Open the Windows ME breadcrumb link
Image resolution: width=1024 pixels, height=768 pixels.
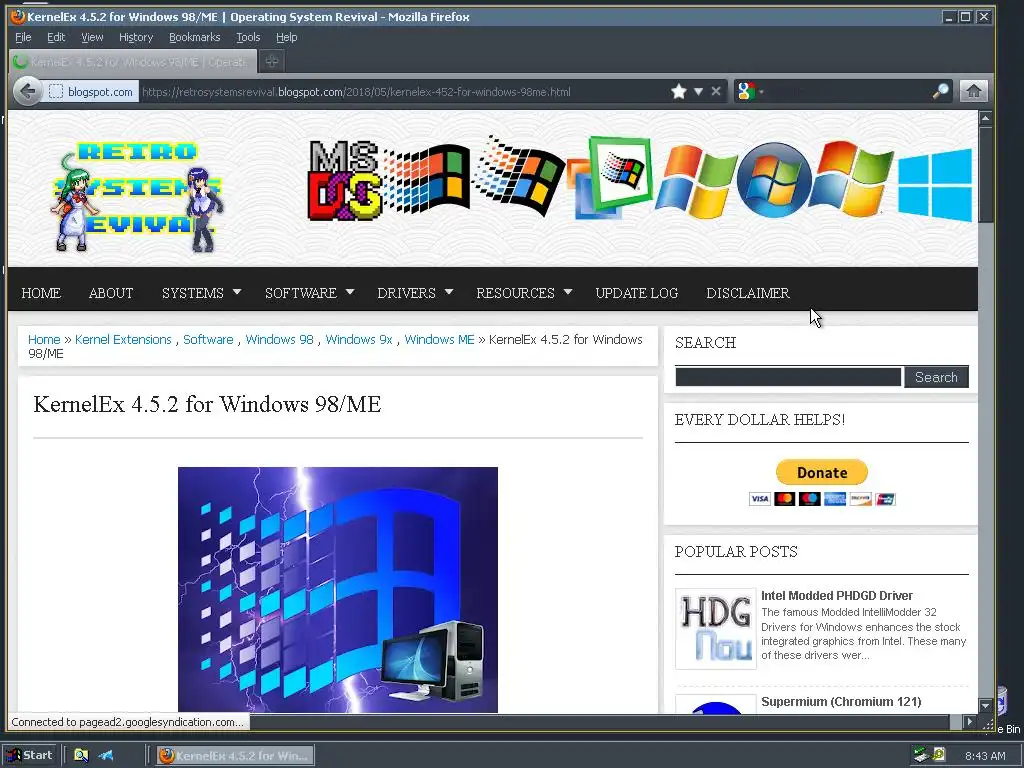(440, 340)
